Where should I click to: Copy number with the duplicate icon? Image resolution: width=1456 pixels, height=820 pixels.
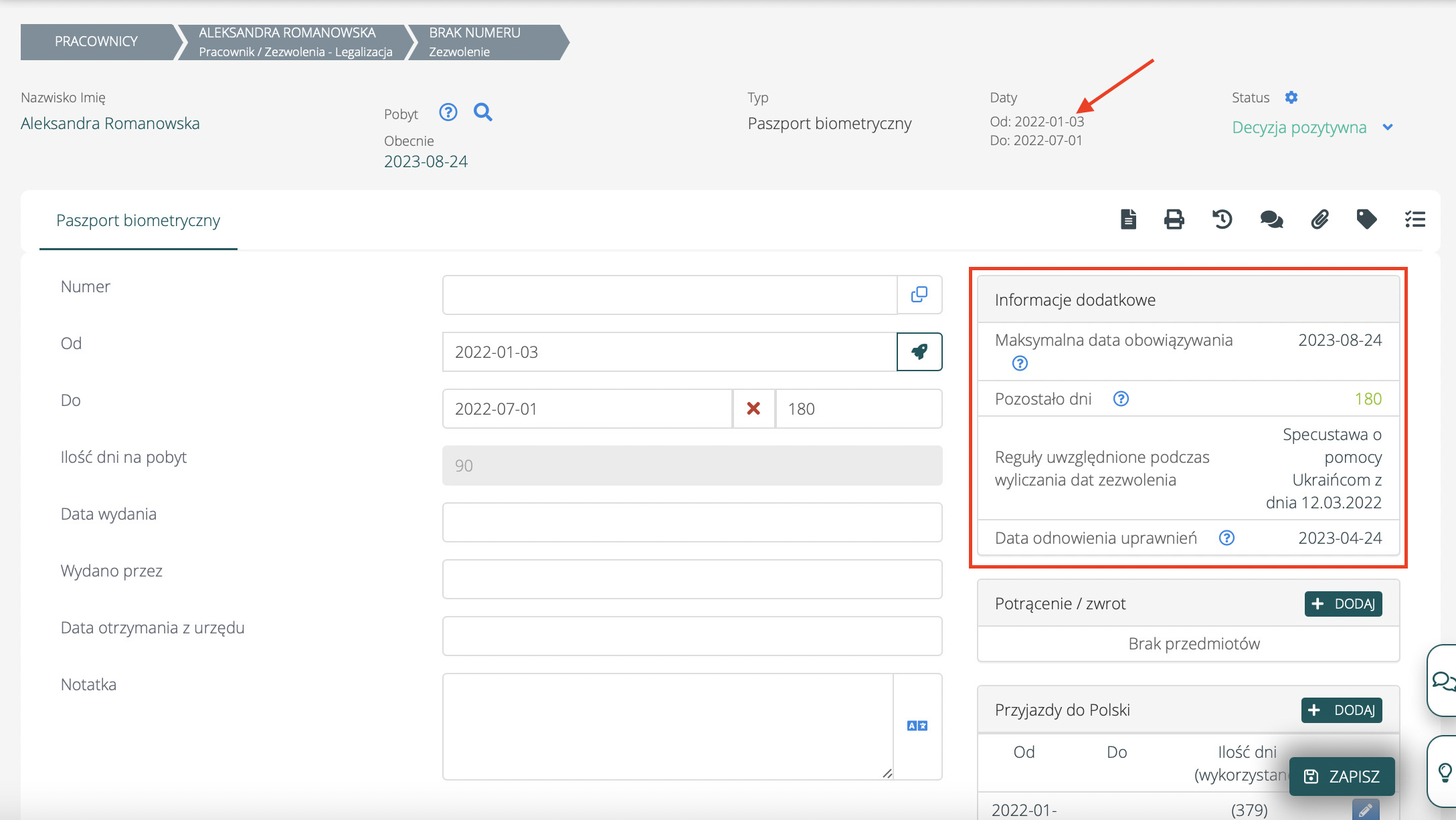coord(919,294)
